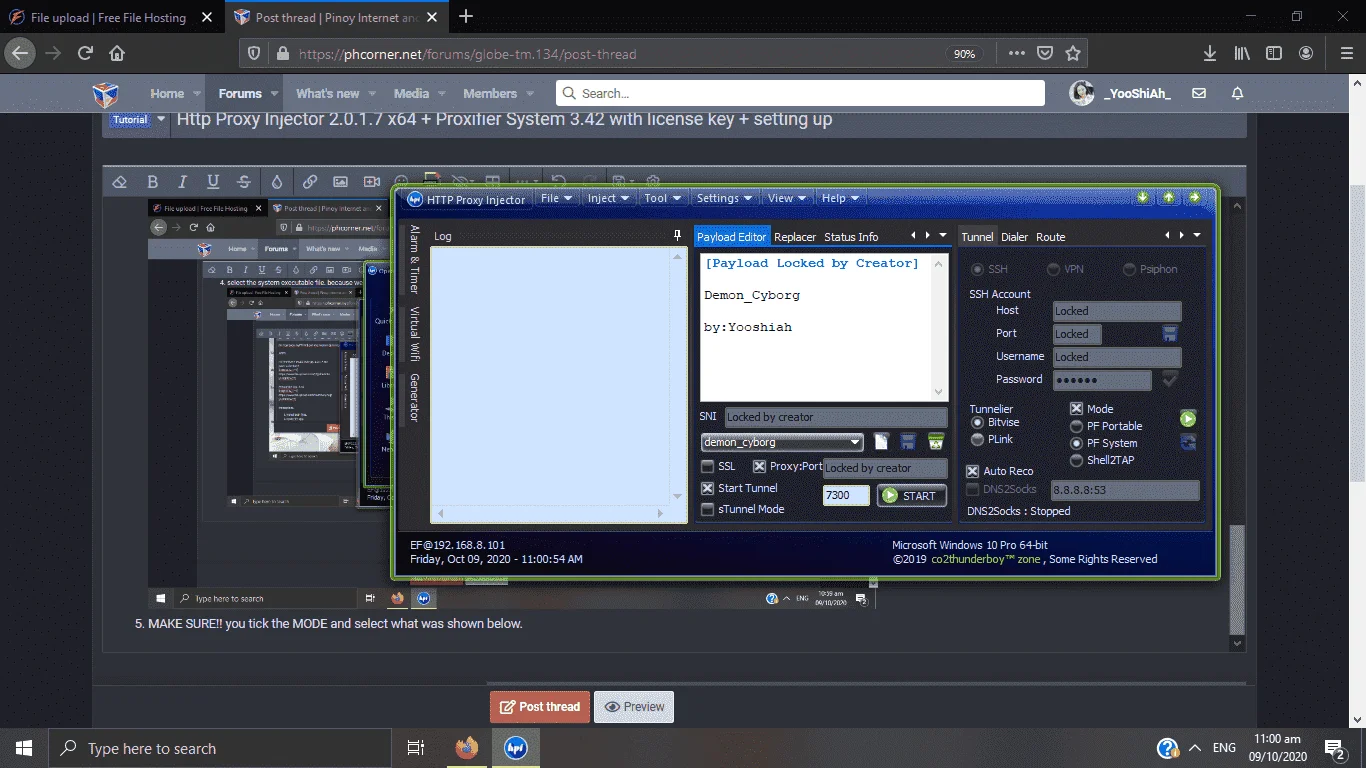Open the File menu dropdown in Injector
This screenshot has width=1366, height=768.
pyautogui.click(x=556, y=198)
